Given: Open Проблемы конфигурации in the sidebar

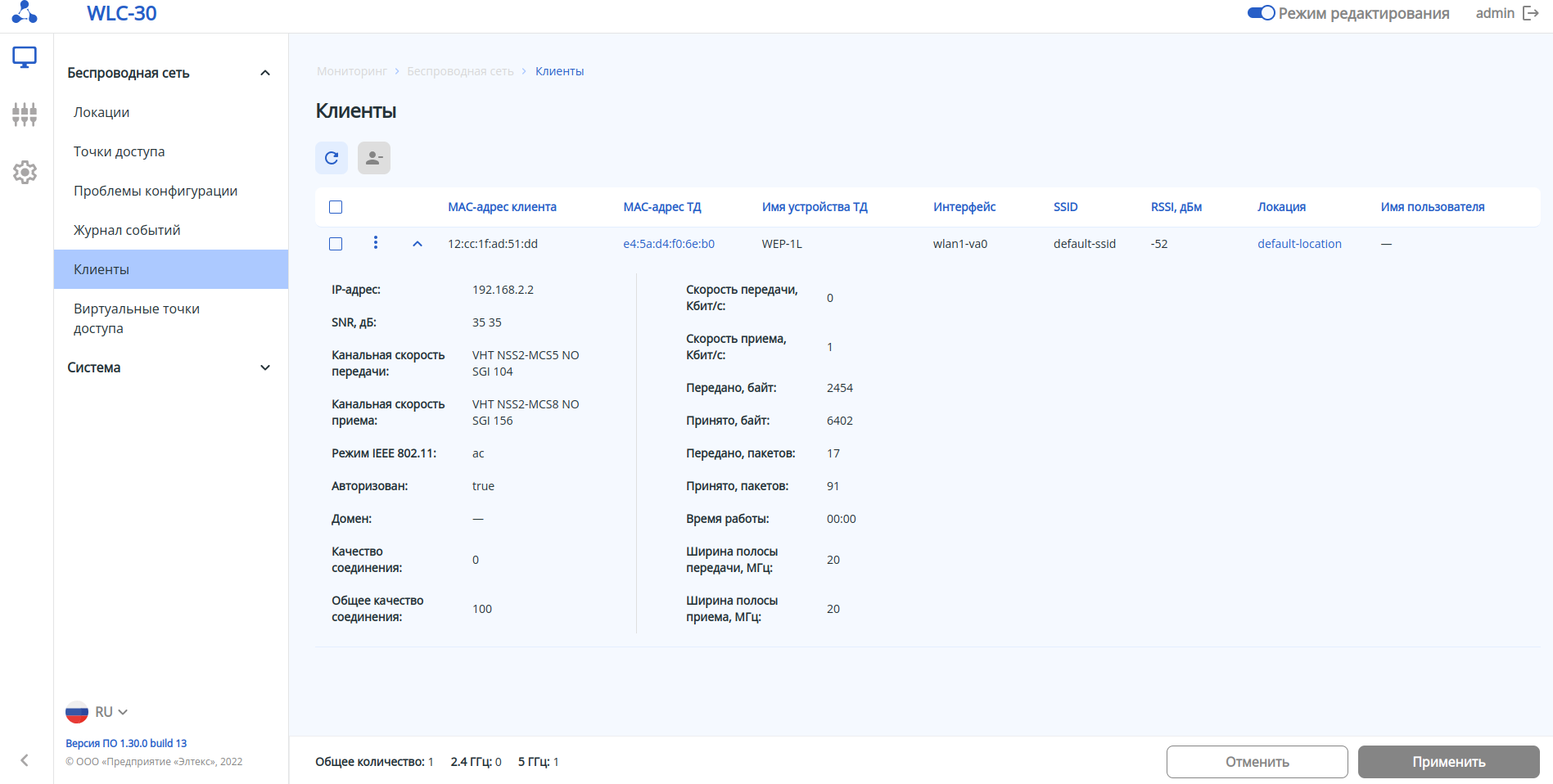Looking at the screenshot, I should [171, 191].
